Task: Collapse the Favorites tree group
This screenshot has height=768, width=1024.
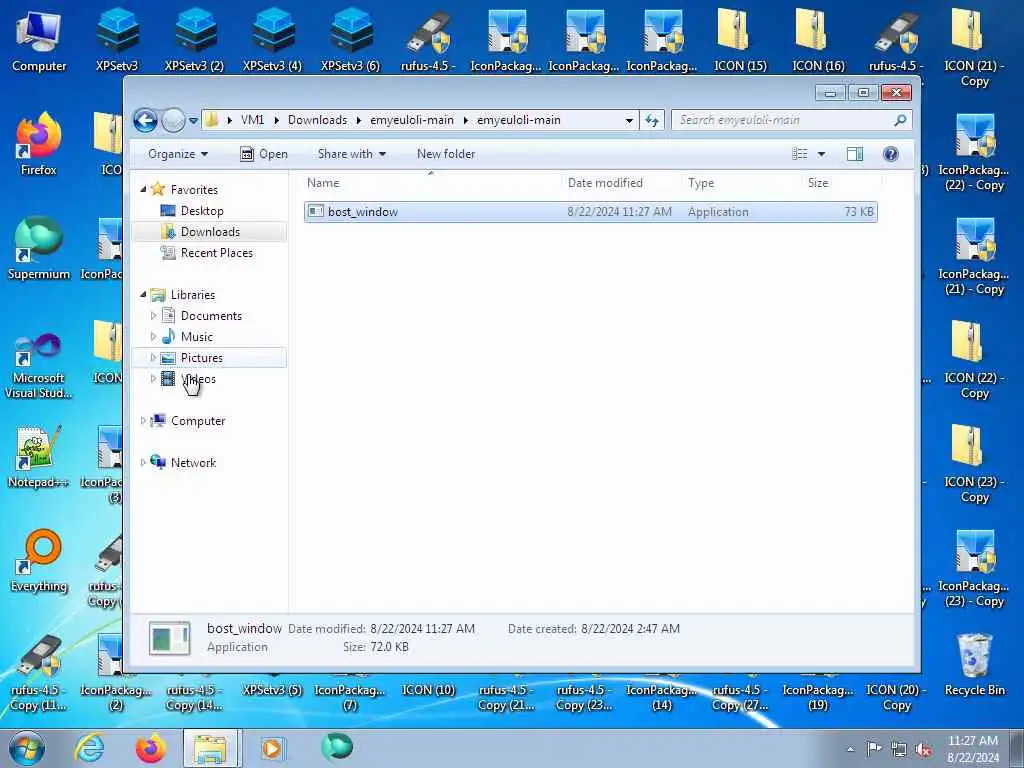Action: click(x=144, y=189)
